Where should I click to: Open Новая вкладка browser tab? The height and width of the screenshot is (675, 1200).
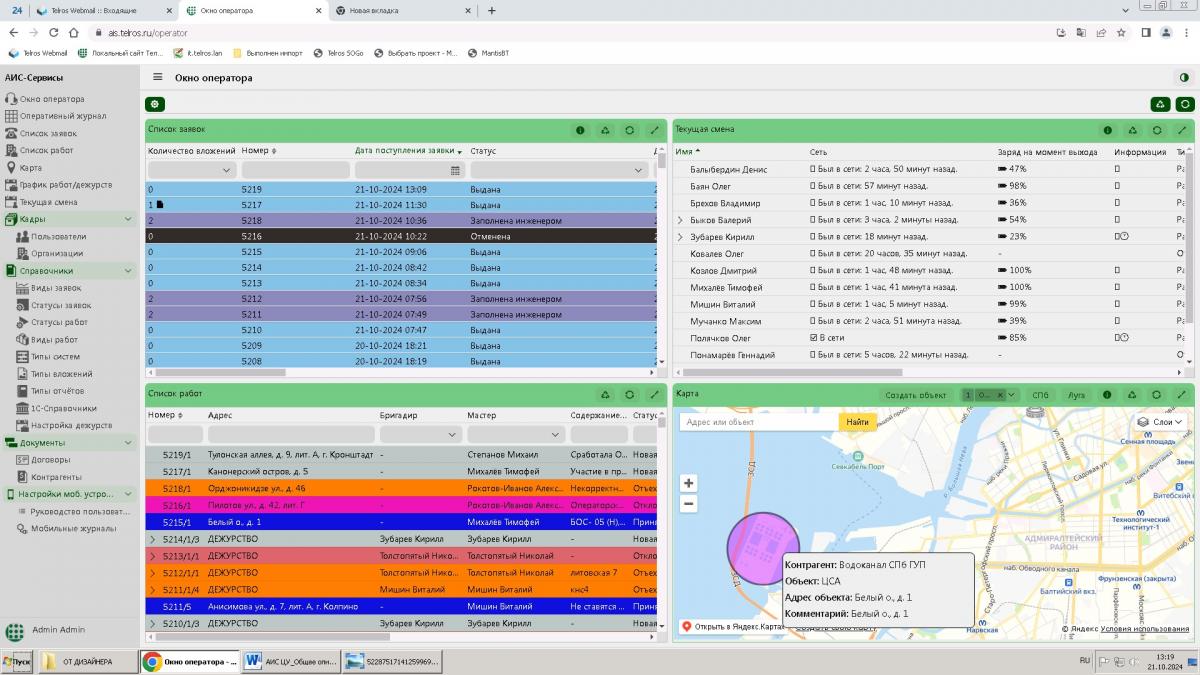click(x=400, y=10)
